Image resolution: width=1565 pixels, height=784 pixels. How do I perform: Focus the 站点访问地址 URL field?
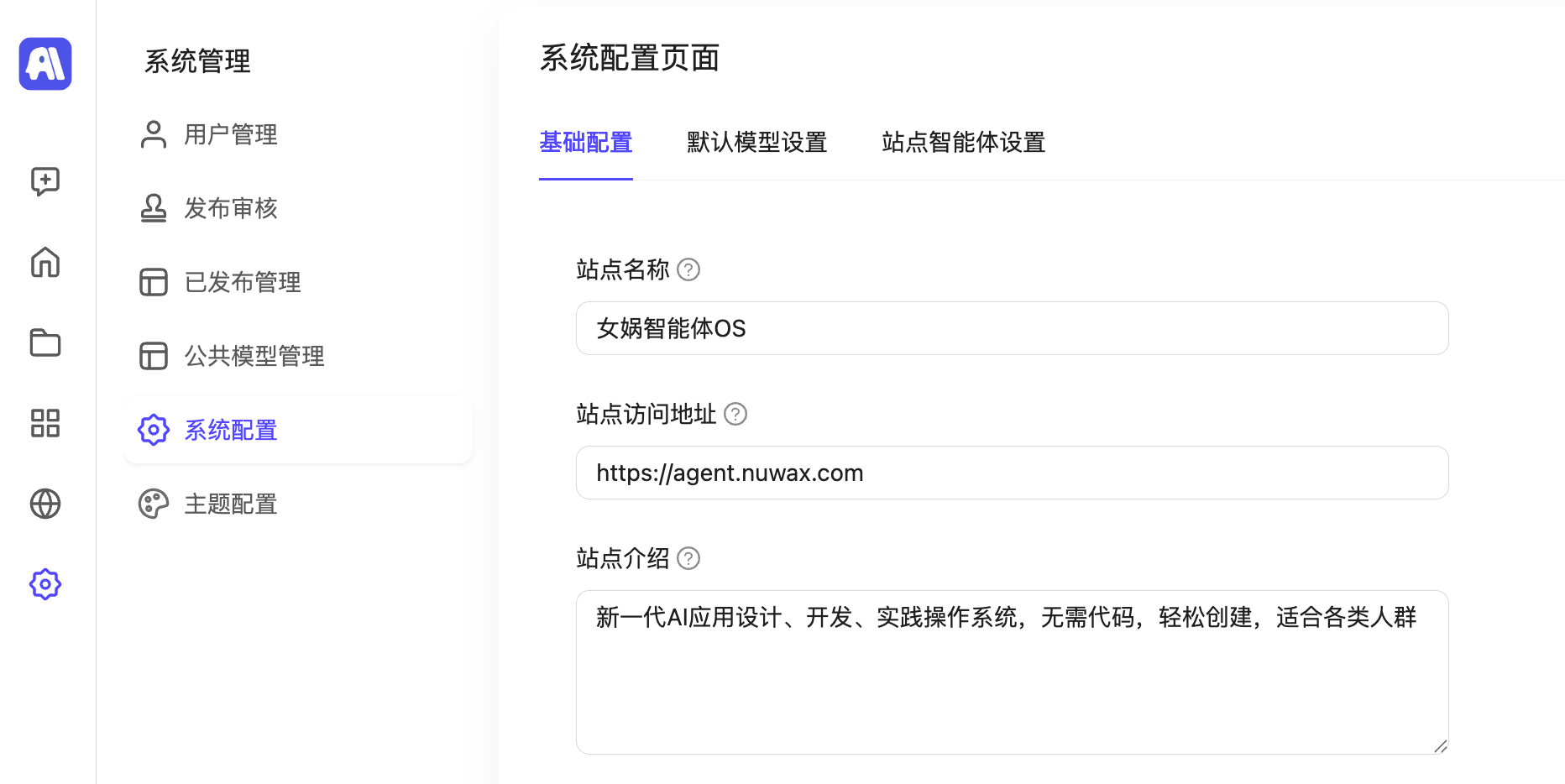(x=1012, y=473)
